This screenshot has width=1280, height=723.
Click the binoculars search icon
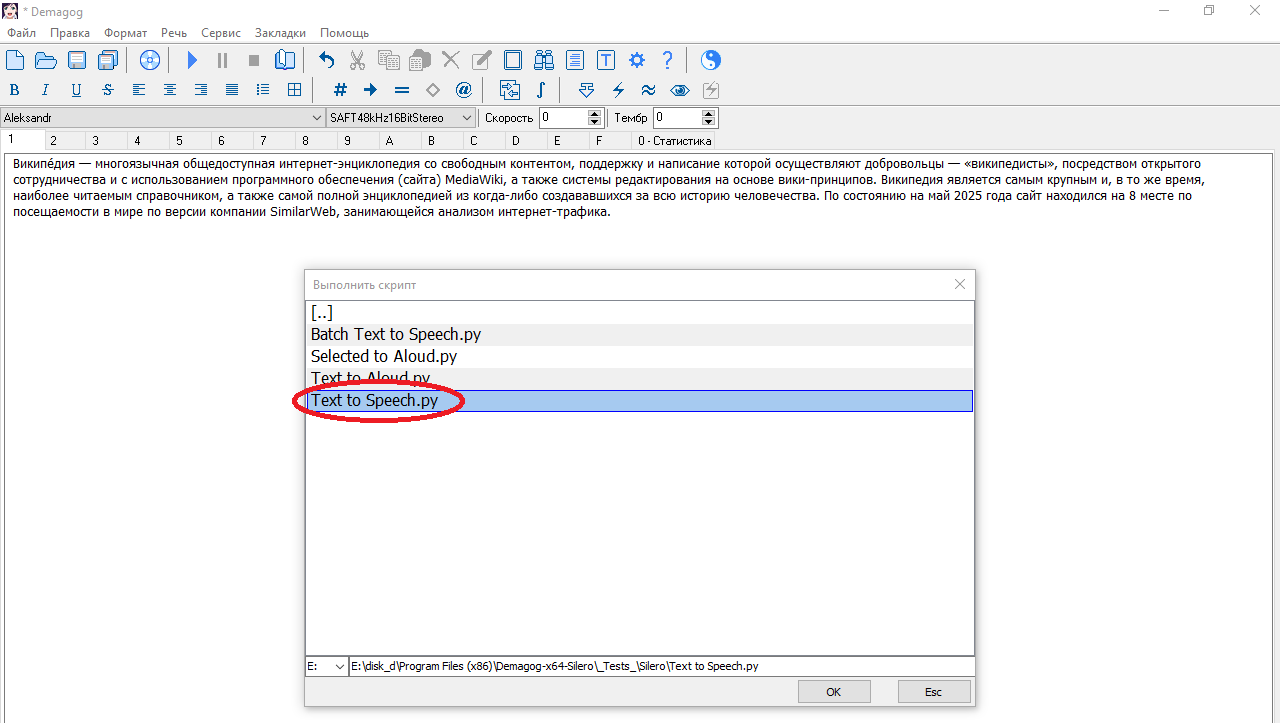(543, 60)
